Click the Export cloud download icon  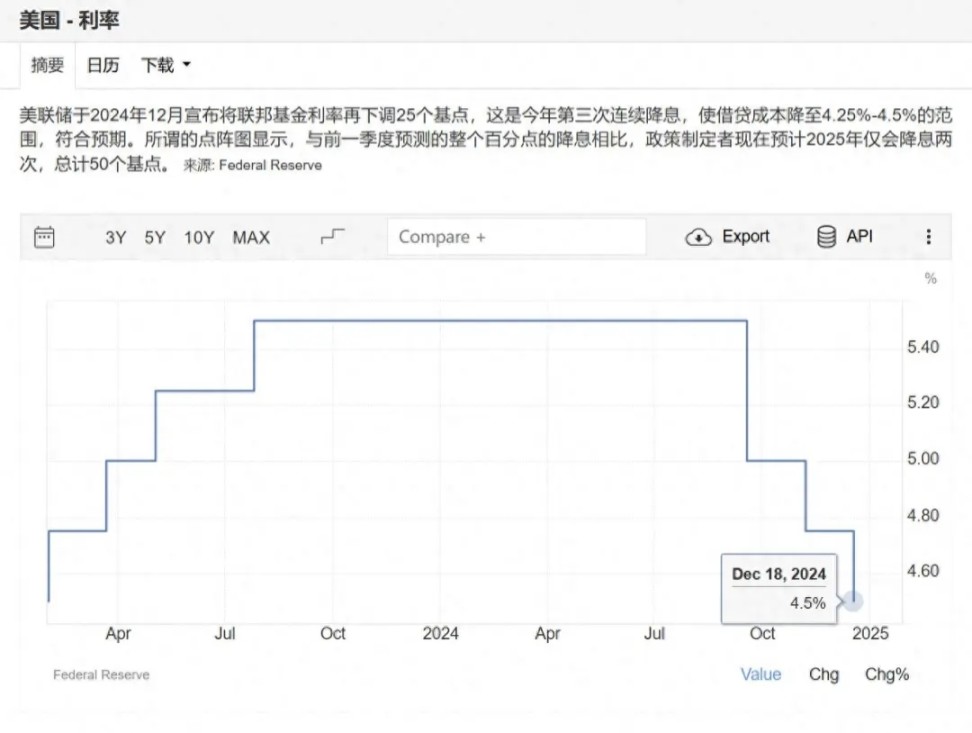[x=698, y=237]
